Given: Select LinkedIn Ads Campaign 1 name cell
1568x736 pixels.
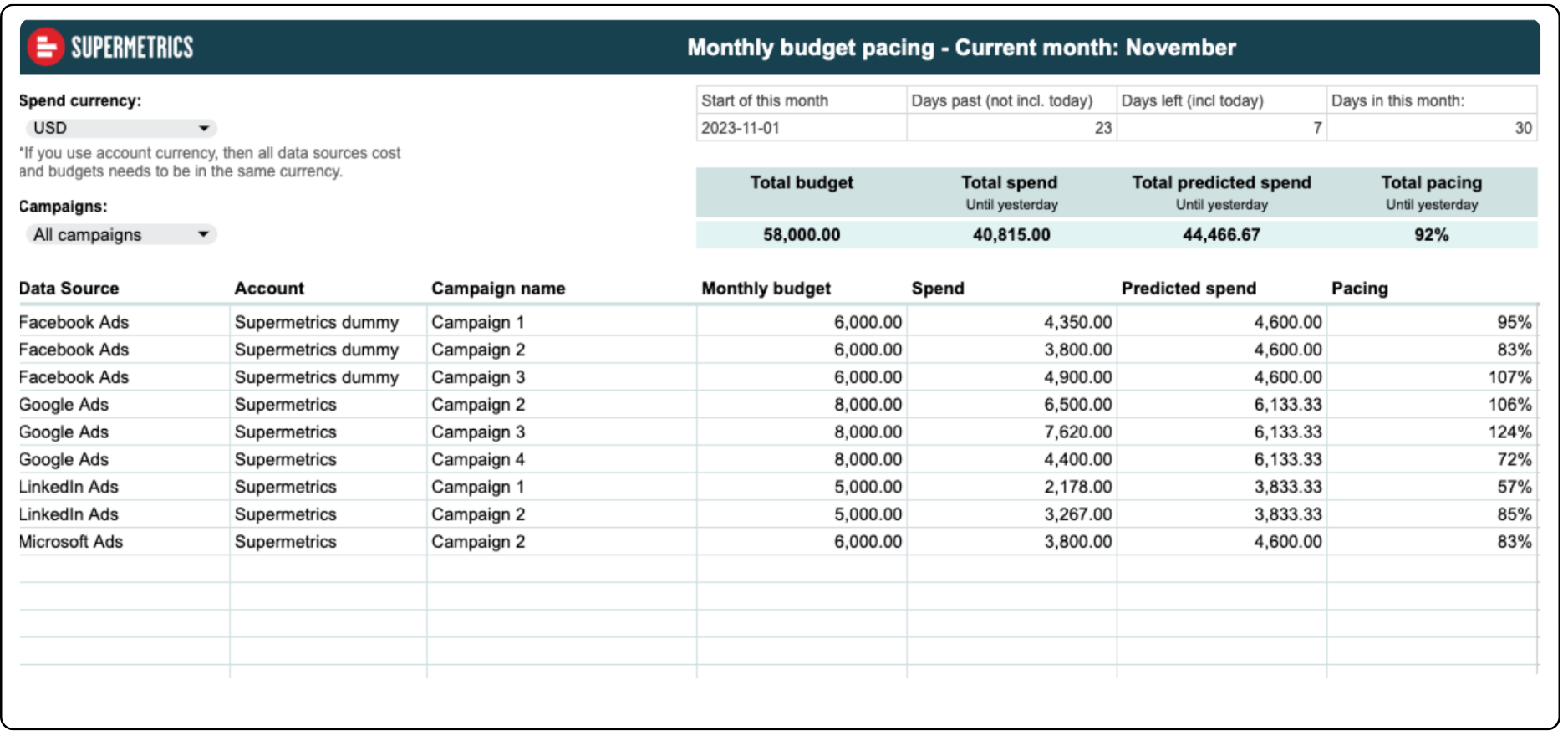Looking at the screenshot, I should (477, 487).
